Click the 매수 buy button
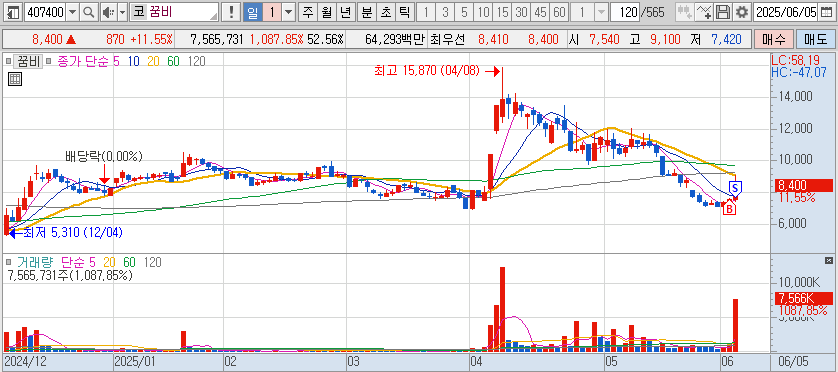Image resolution: width=838 pixels, height=372 pixels. pyautogui.click(x=773, y=39)
